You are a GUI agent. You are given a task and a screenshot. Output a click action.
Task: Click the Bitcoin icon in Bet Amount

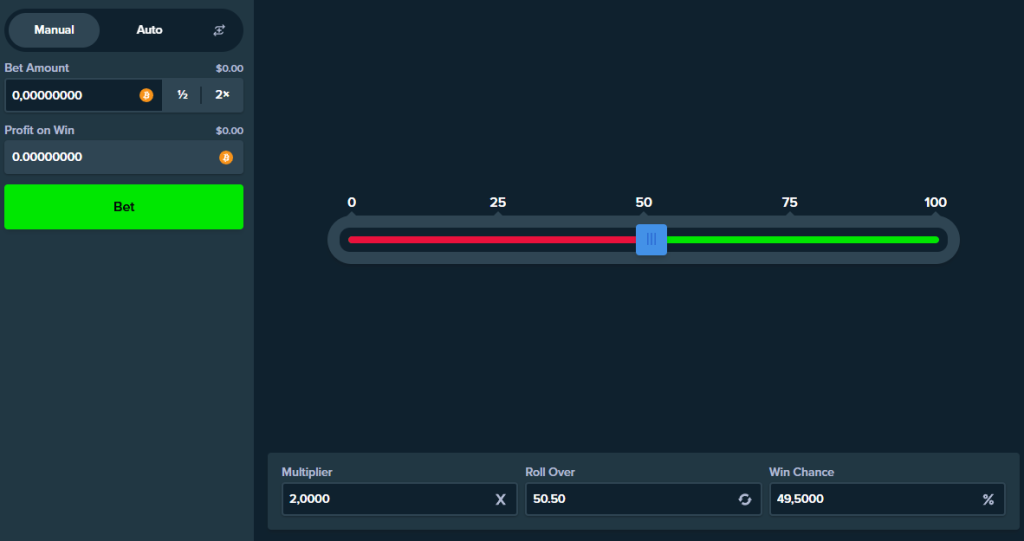click(146, 96)
